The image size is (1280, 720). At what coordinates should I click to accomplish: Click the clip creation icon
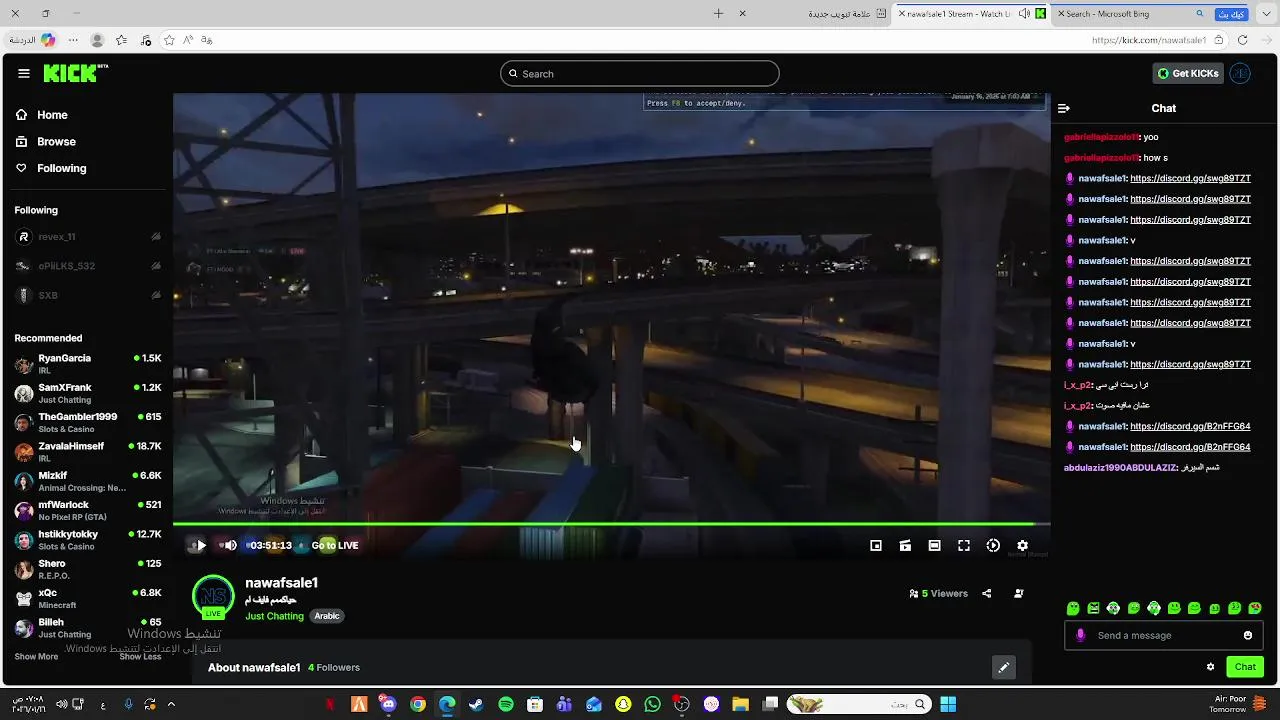click(905, 545)
